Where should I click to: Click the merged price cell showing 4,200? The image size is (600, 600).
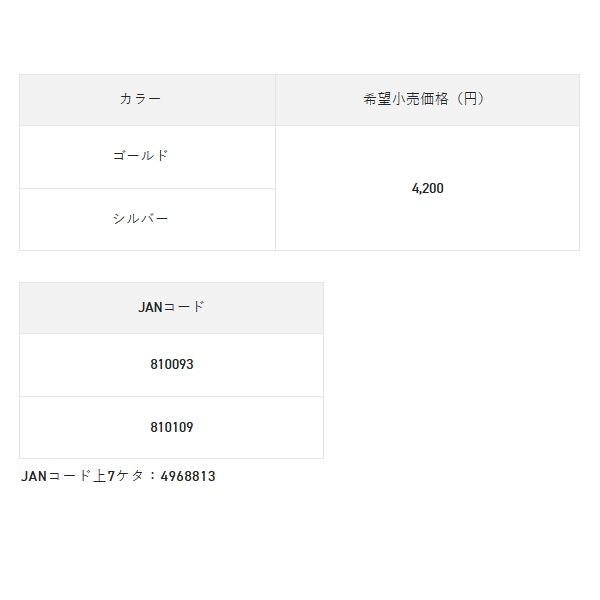427,188
